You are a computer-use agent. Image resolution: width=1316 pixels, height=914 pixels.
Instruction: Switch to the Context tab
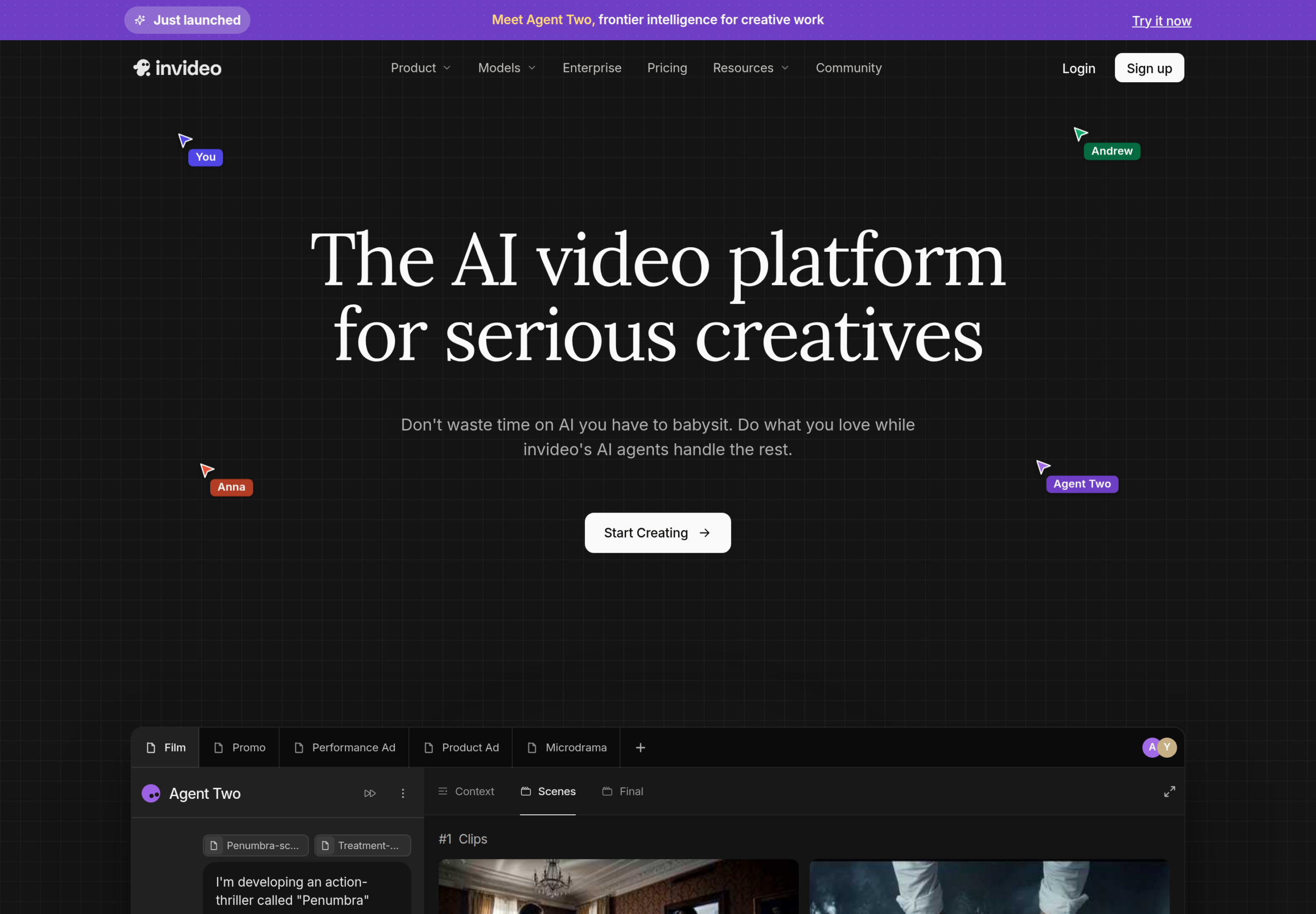(x=466, y=792)
